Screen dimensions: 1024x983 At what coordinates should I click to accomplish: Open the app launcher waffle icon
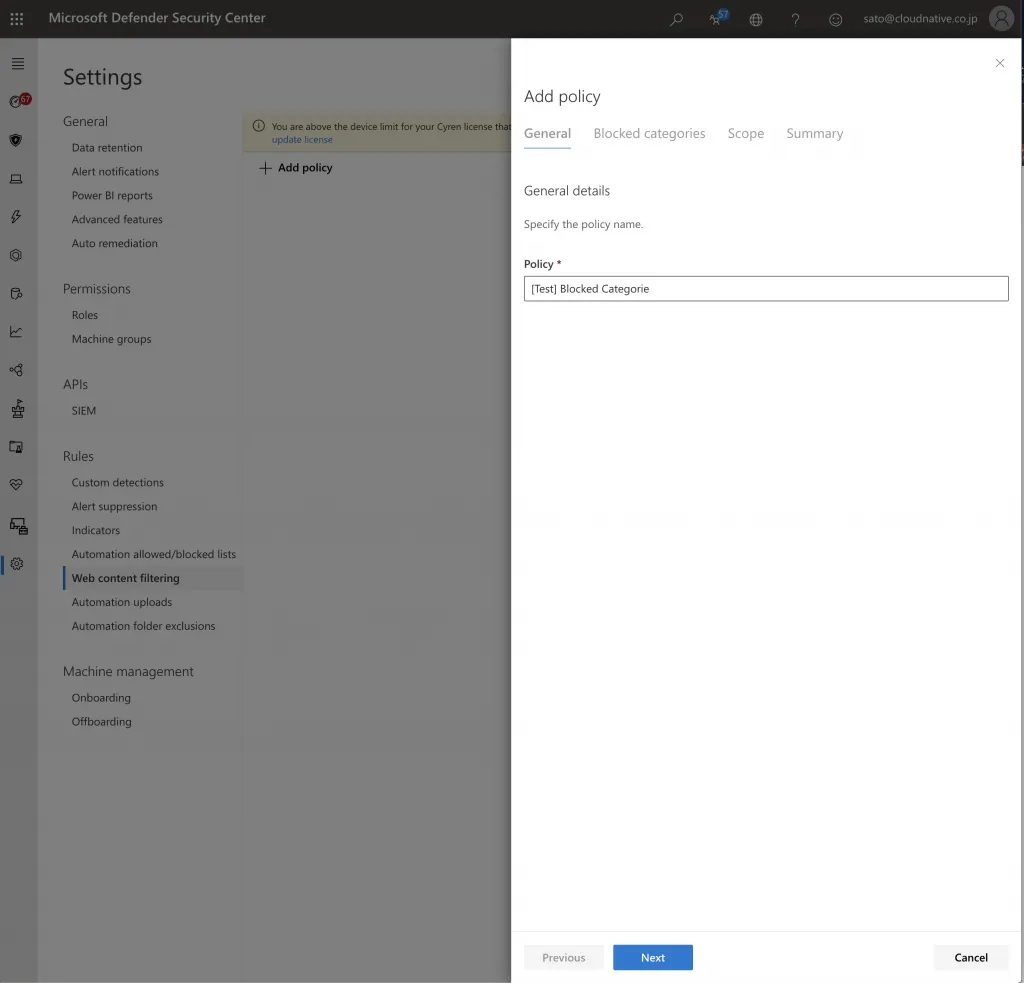17,19
